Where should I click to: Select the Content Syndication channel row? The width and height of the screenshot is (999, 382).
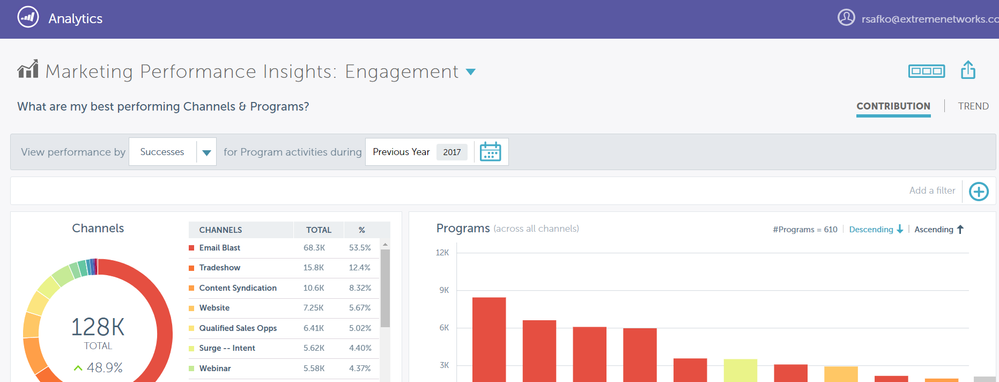coord(284,288)
